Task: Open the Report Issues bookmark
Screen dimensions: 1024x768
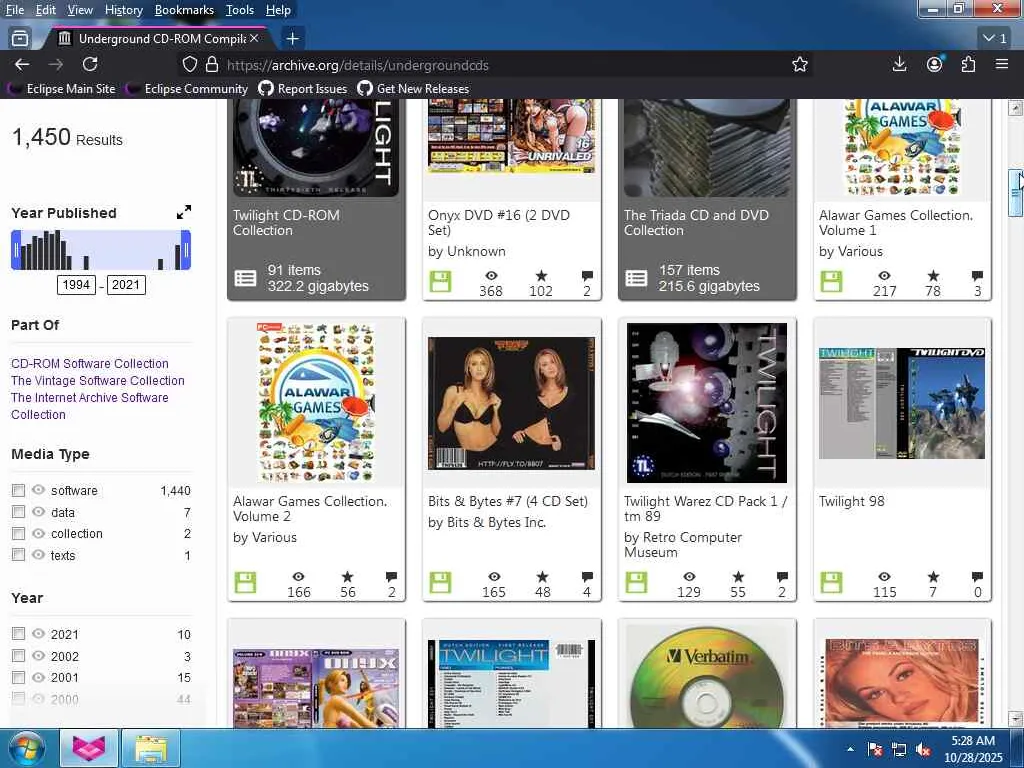Action: [302, 89]
